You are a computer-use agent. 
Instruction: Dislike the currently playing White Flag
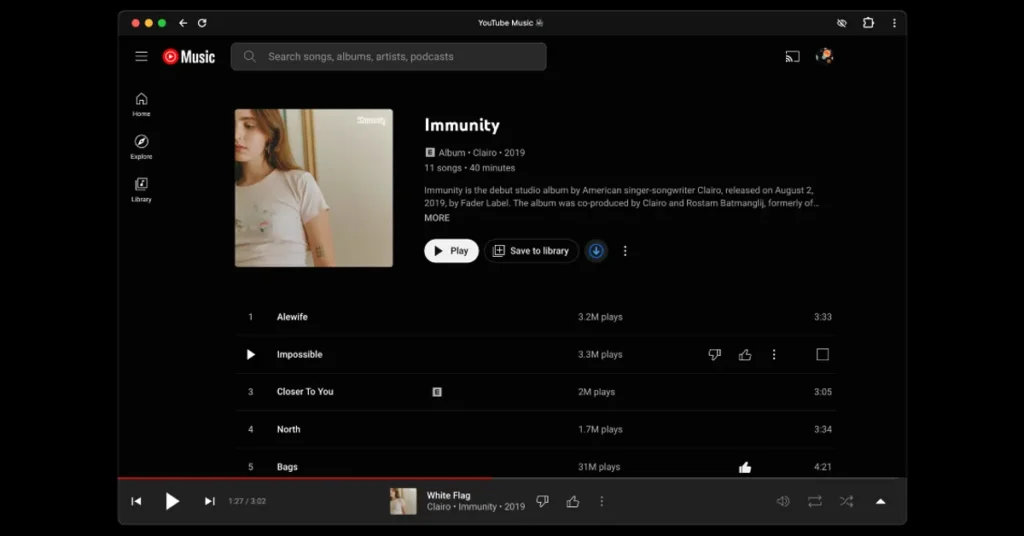(543, 501)
